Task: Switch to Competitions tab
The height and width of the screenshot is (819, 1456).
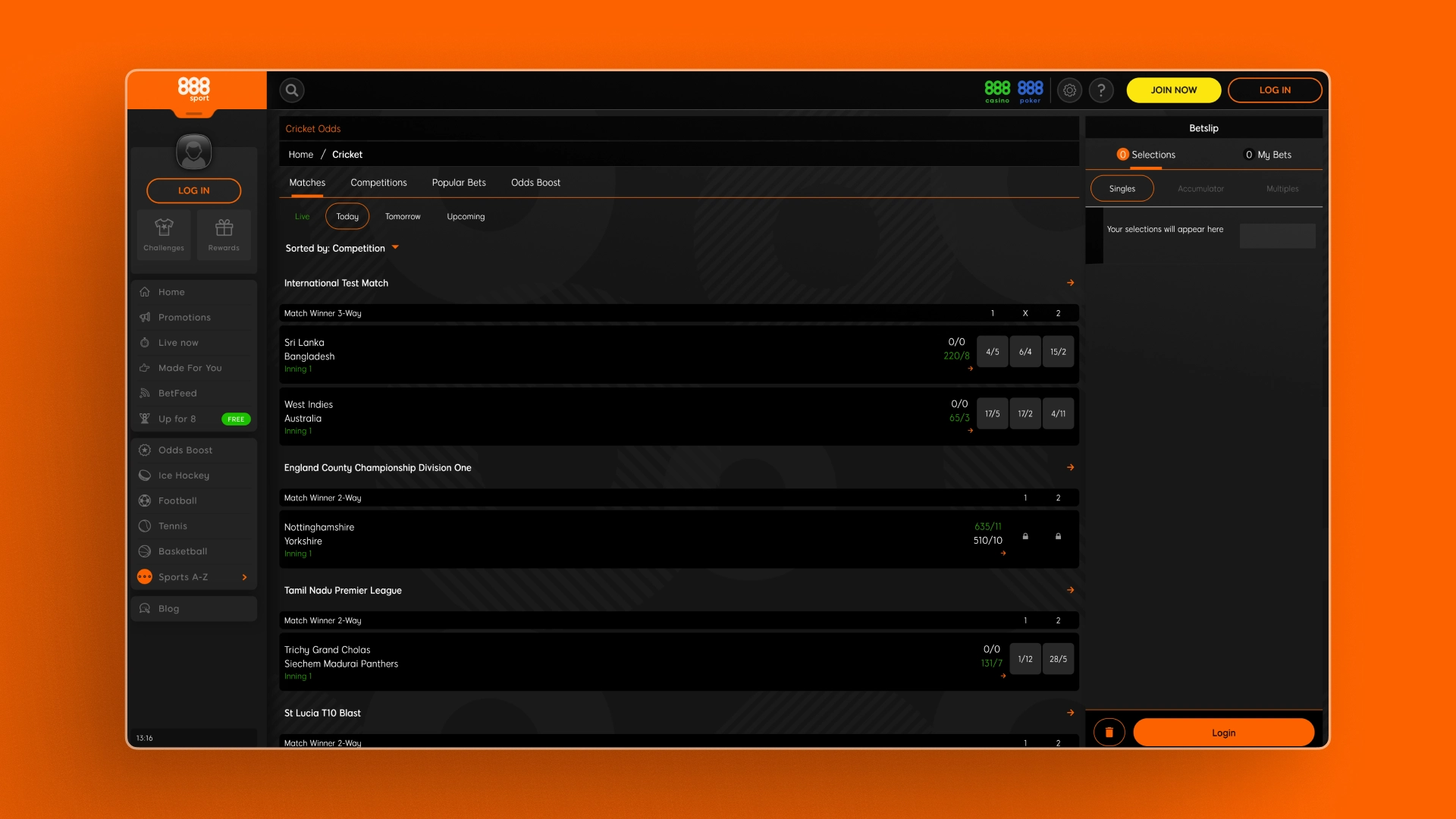Action: pyautogui.click(x=378, y=183)
